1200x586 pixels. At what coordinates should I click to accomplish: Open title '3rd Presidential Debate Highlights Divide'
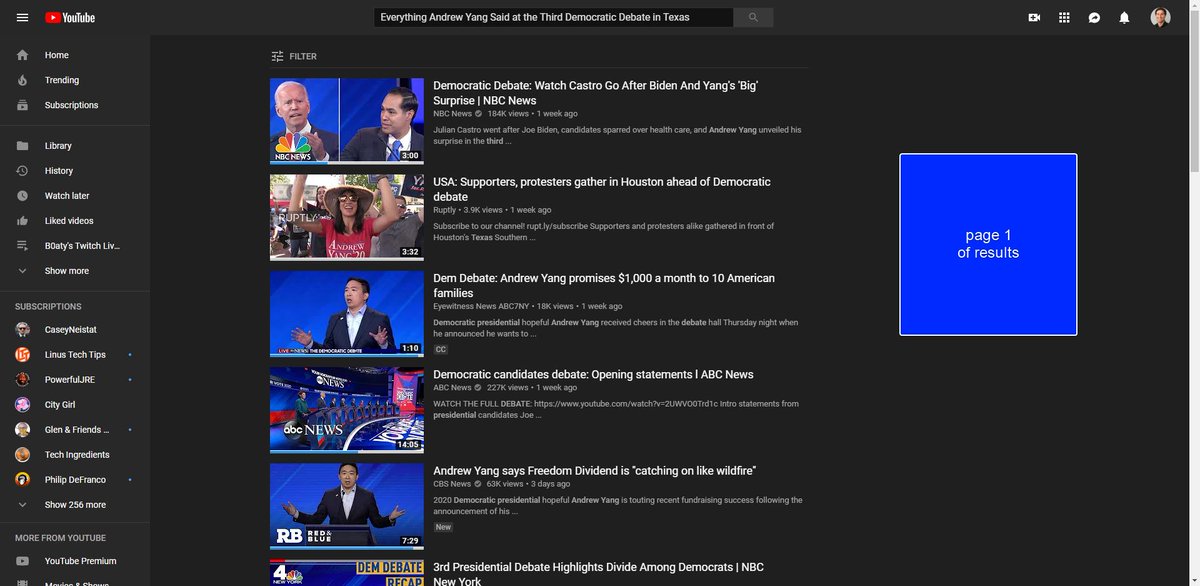click(x=598, y=574)
